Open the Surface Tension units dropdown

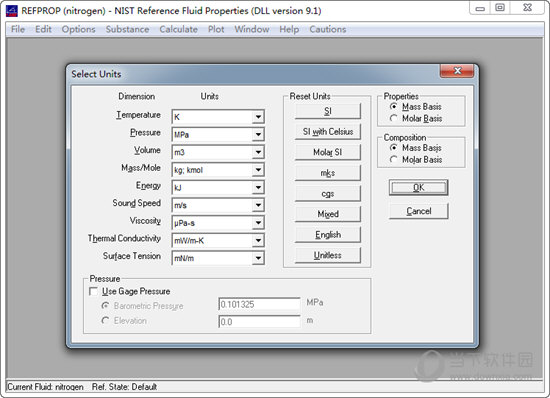tap(258, 258)
